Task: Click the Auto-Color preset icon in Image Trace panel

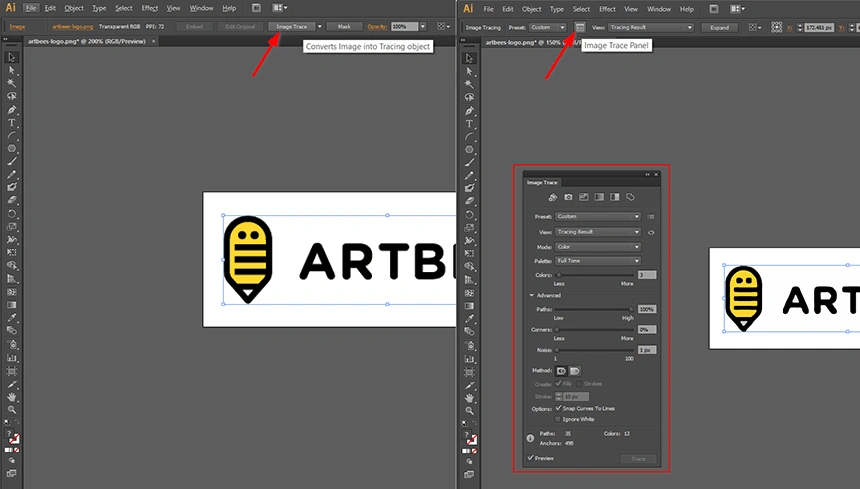Action: tap(553, 197)
